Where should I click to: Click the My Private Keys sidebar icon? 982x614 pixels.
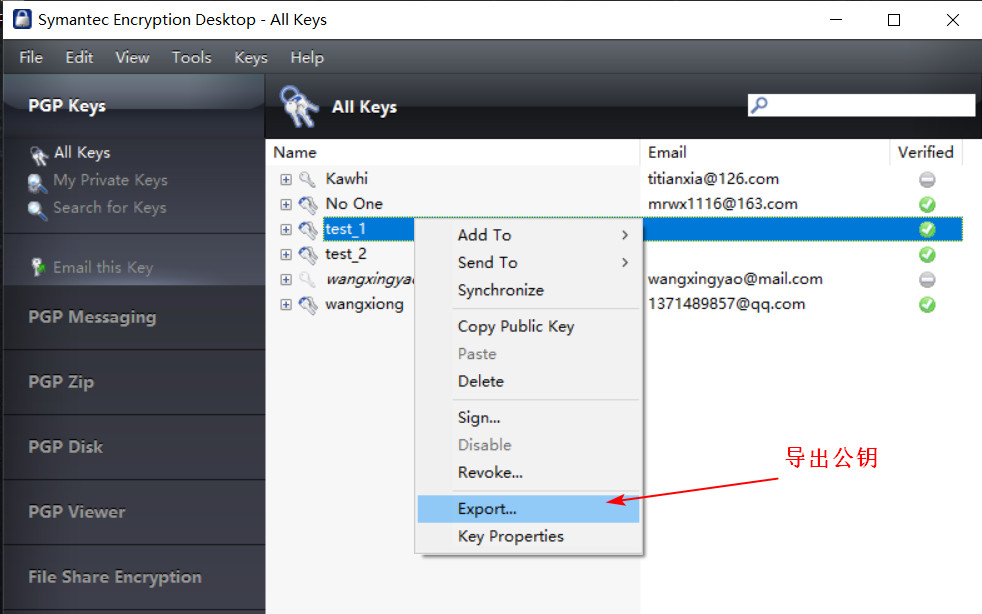pos(38,182)
